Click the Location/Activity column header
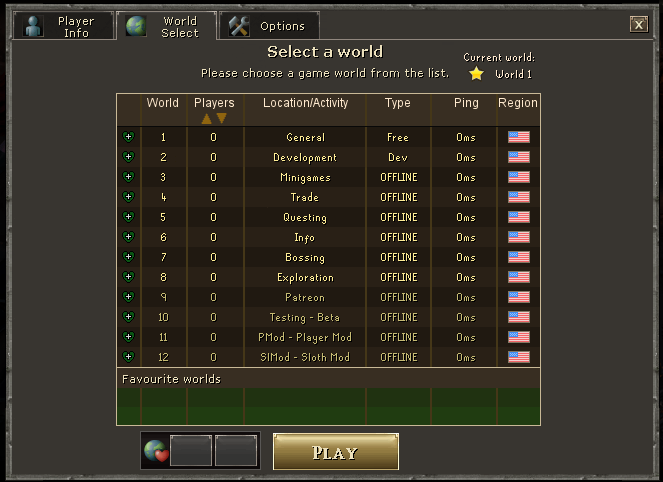The height and width of the screenshot is (482, 663). coord(305,103)
